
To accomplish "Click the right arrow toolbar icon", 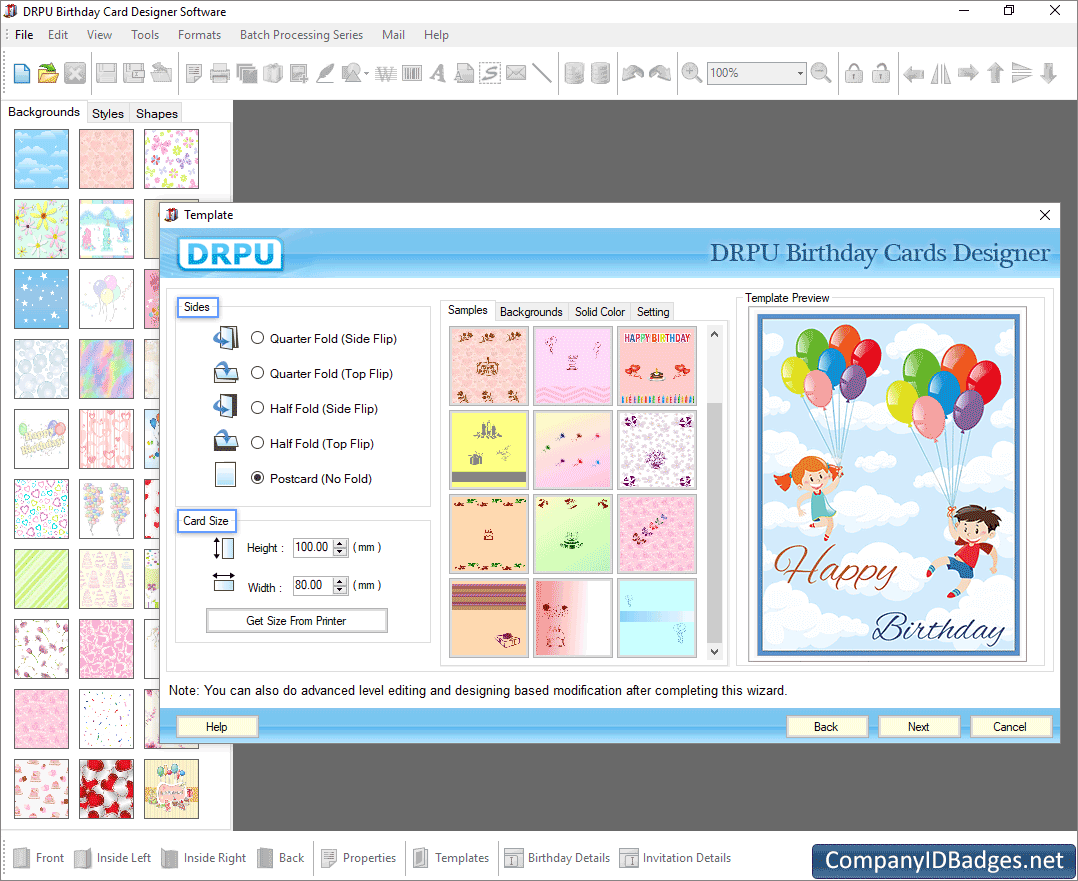I will pos(967,73).
